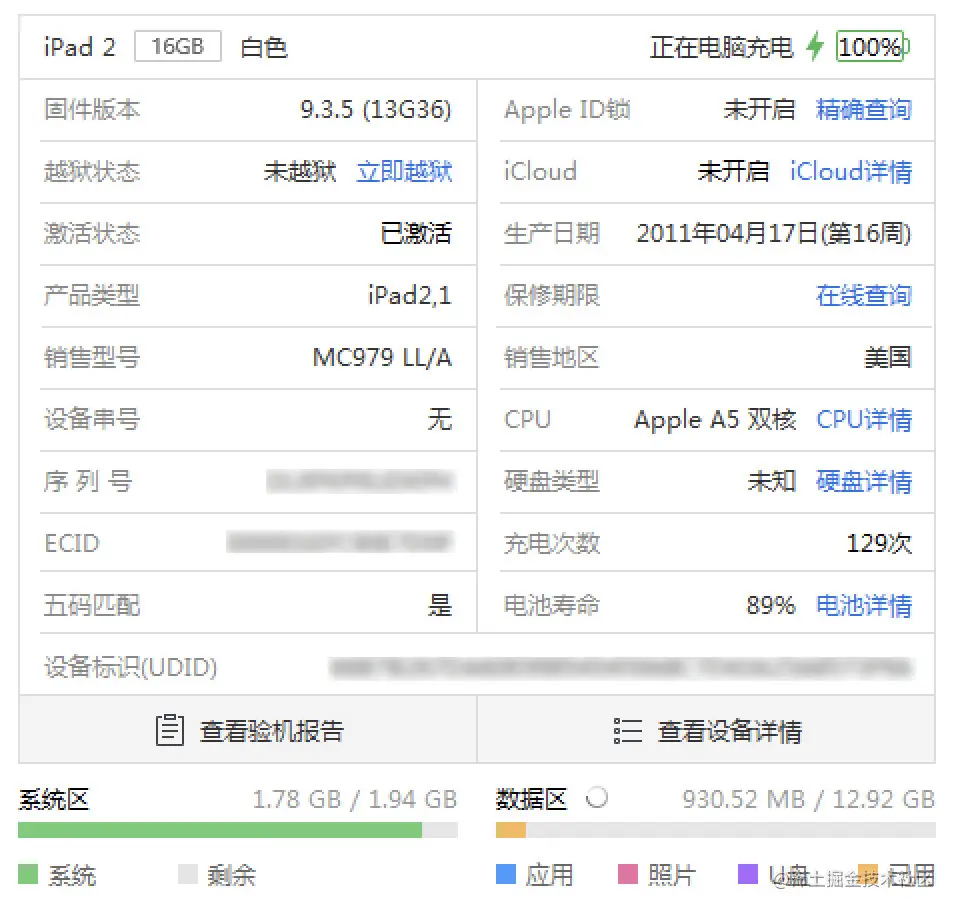Open the 立即越狱 jailbreak link
Viewport: 958px width, 914px height.
[x=404, y=172]
